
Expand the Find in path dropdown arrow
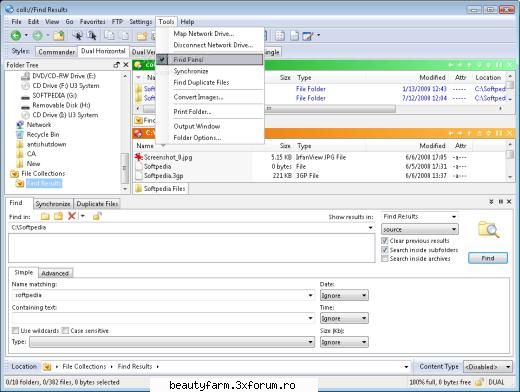coord(370,228)
